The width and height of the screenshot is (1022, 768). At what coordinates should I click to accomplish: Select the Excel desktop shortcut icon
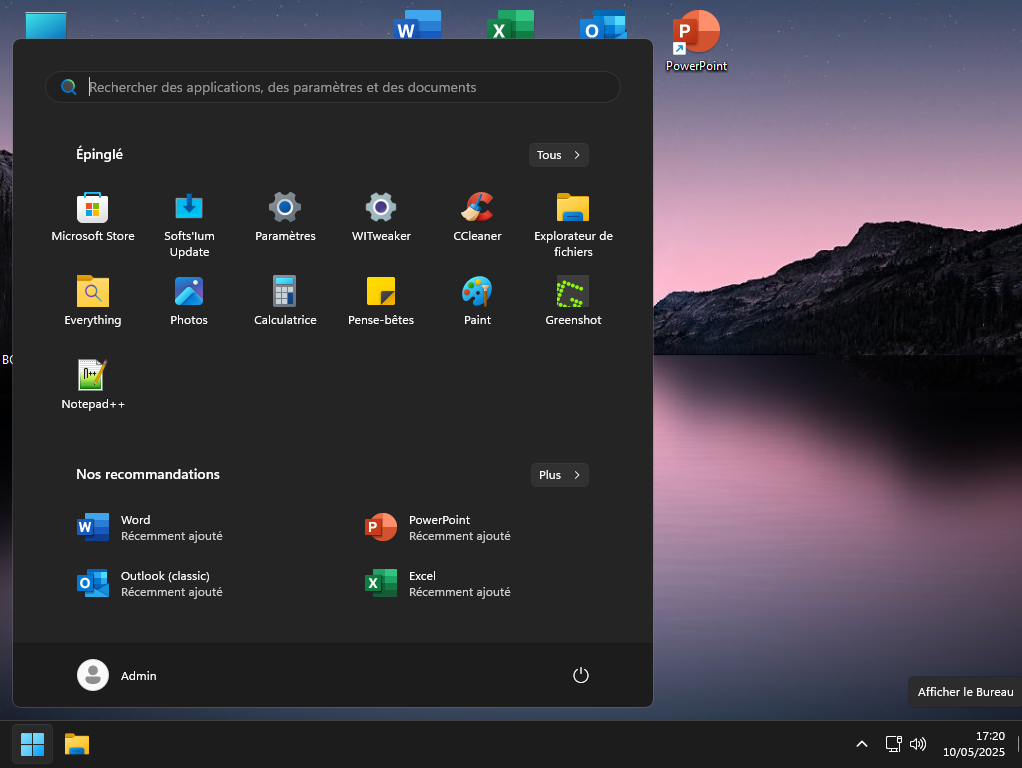tap(510, 25)
